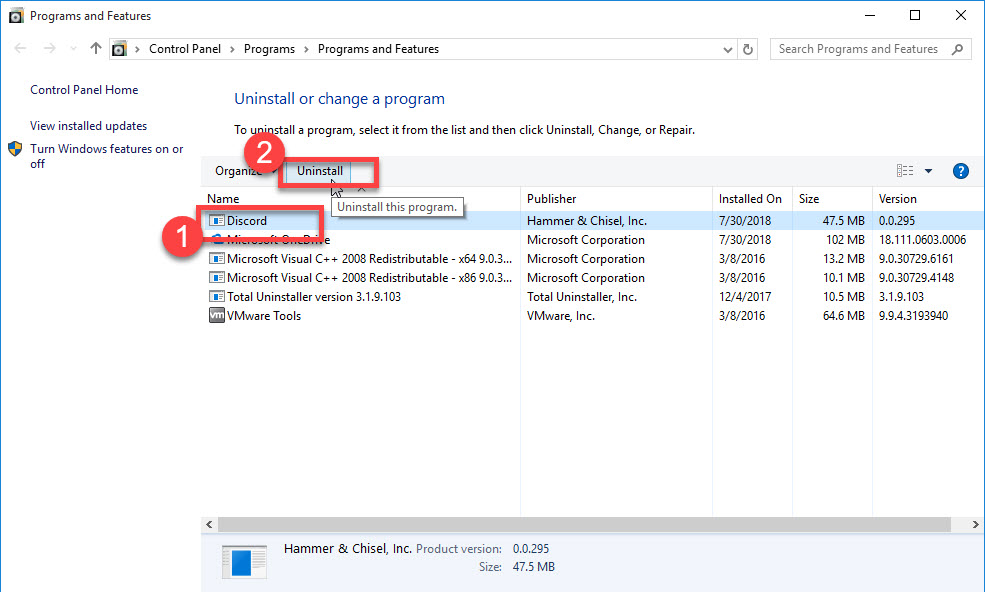
Task: Click the Discord program icon
Action: 216,221
